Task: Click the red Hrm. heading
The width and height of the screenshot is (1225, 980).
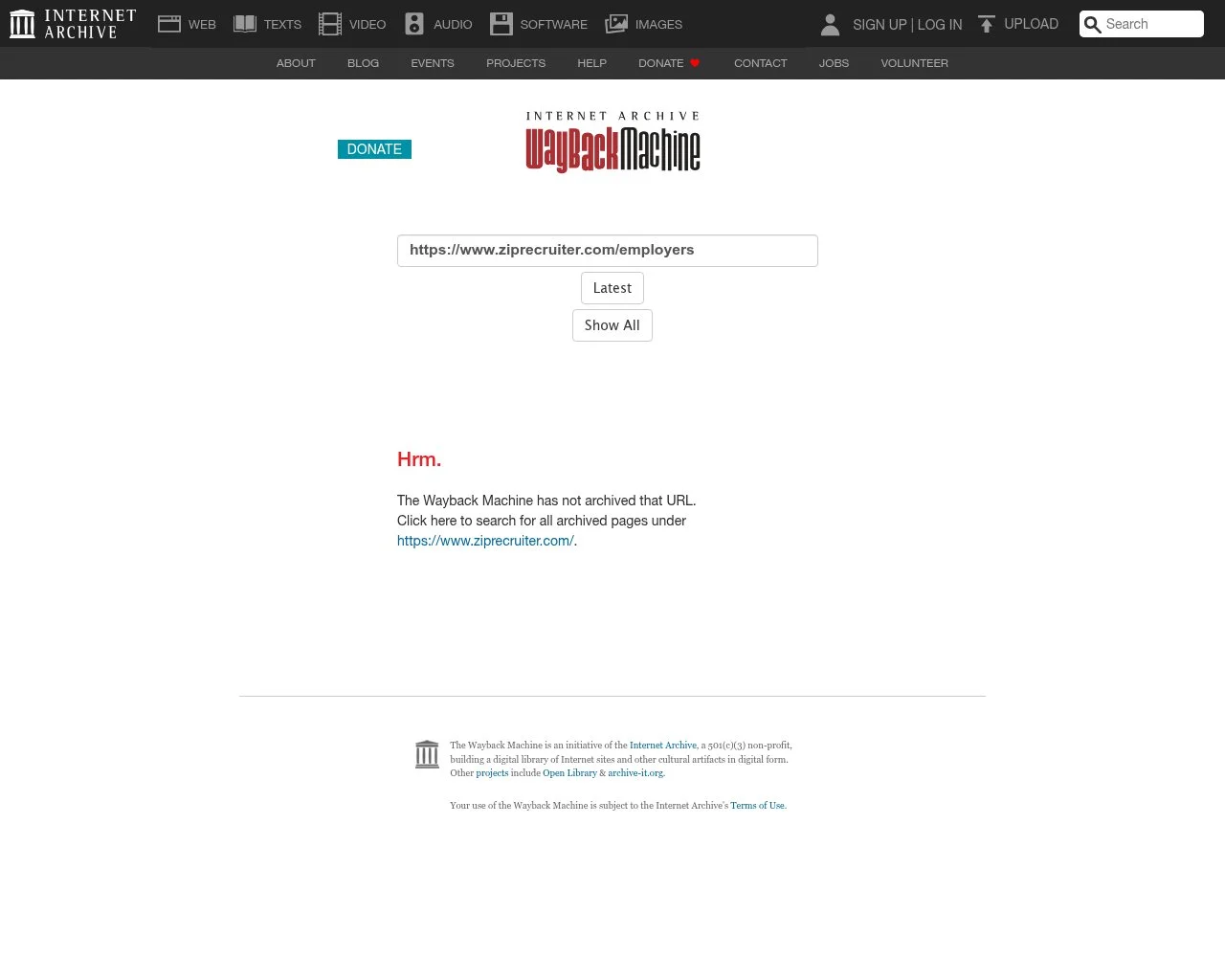Action: coord(419,459)
